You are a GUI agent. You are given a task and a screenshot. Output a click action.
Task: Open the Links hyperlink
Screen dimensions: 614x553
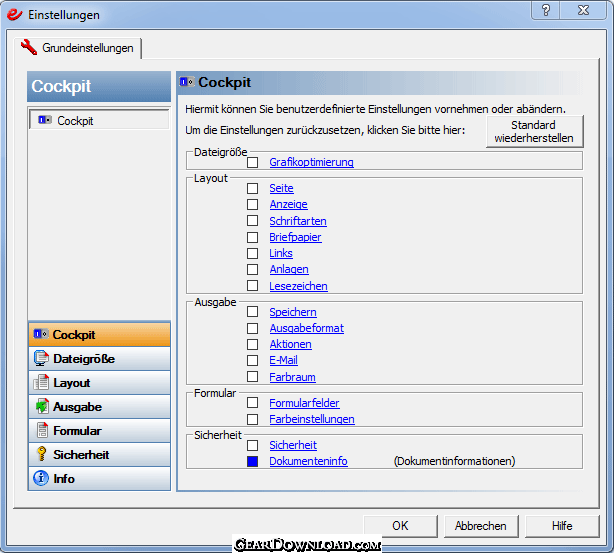(281, 253)
